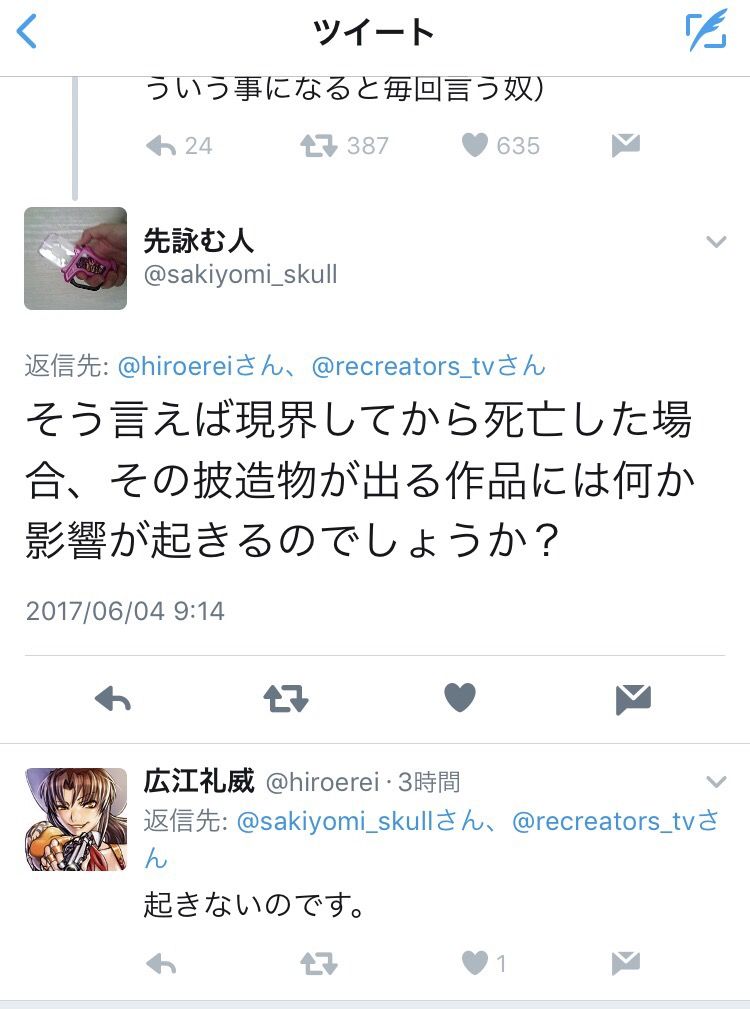
Task: Retweet the 先詠む人 main tweet
Action: 286,699
